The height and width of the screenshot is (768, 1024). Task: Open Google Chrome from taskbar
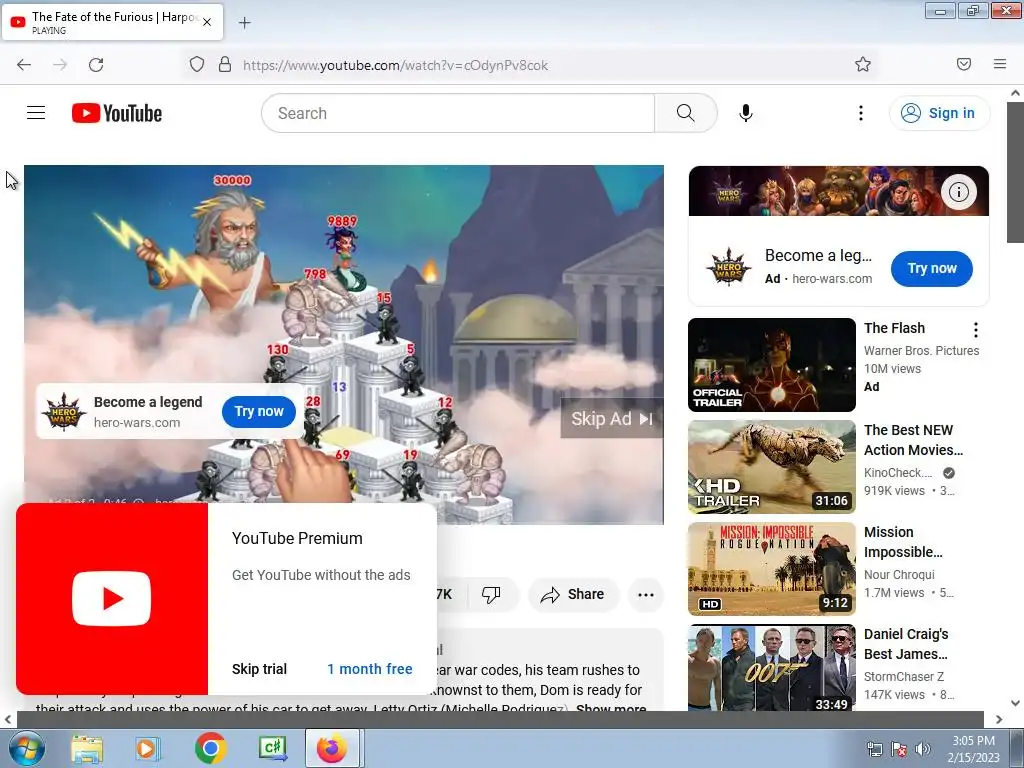210,748
